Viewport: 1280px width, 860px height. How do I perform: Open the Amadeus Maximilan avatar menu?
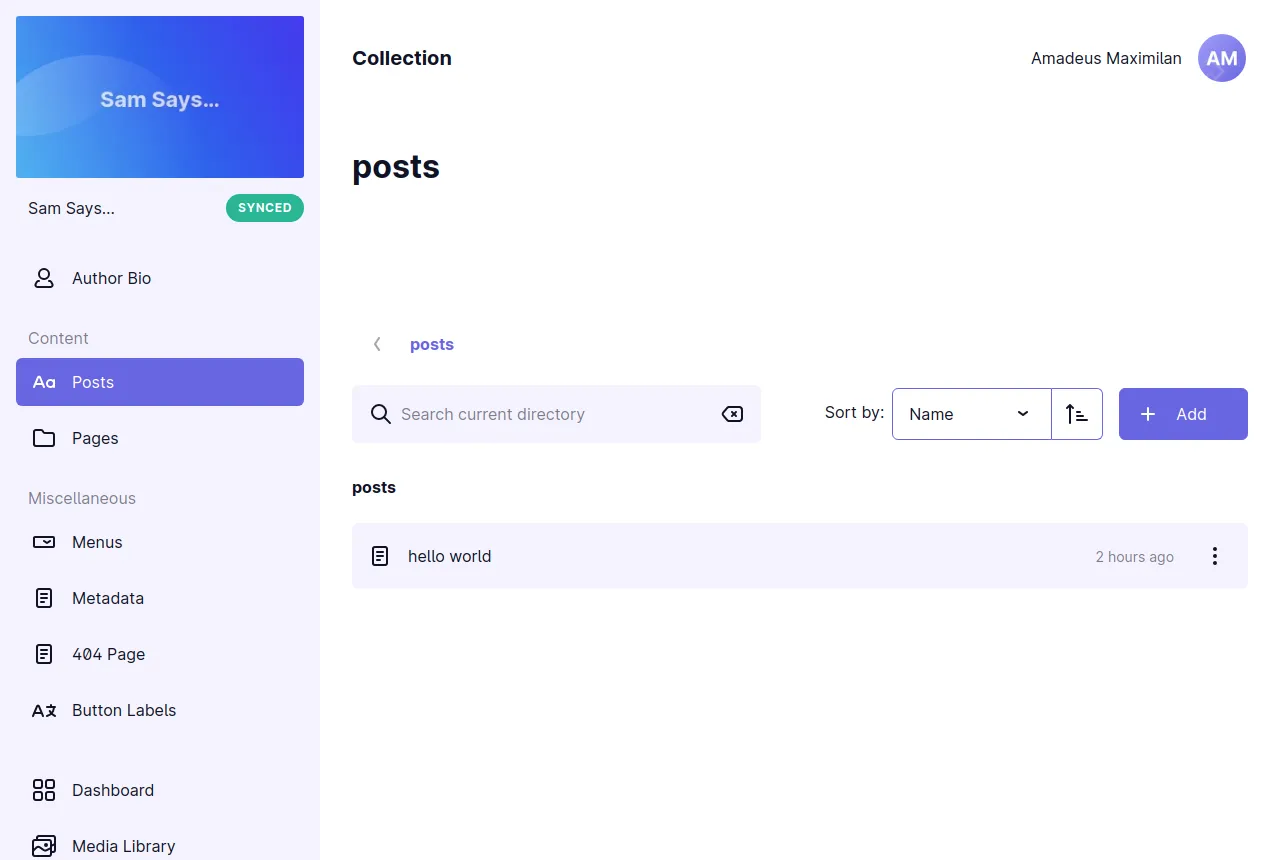click(1221, 58)
